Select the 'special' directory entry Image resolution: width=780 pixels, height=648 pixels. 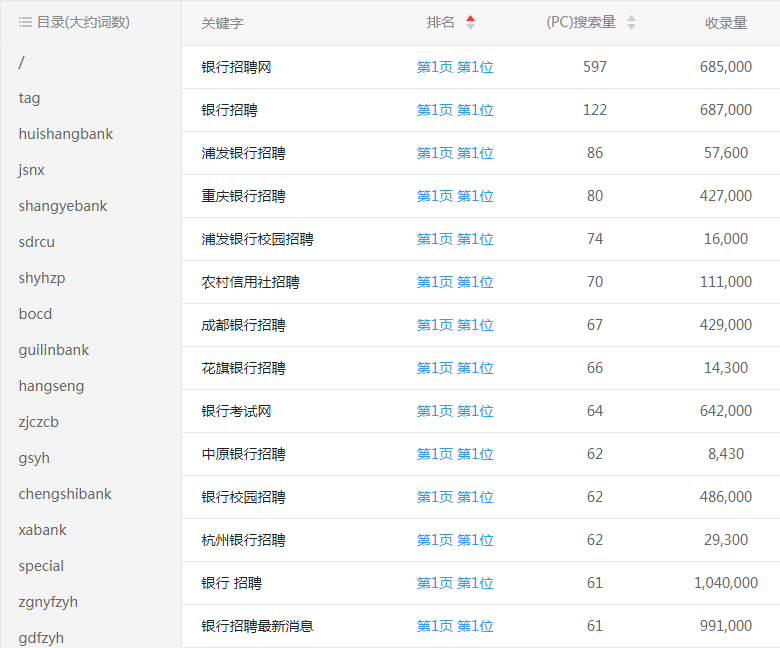pyautogui.click(x=41, y=566)
